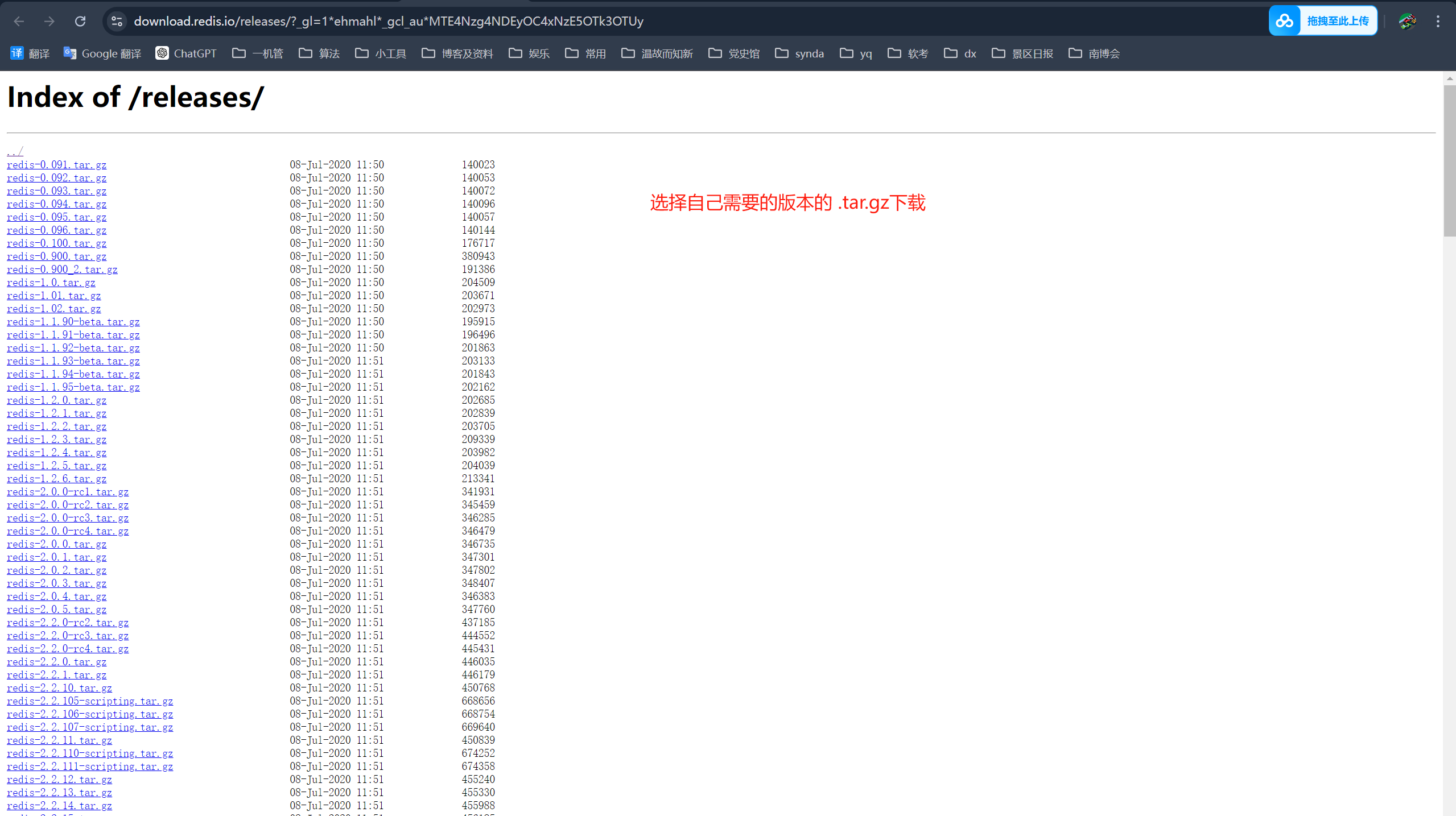Click the 翻译 bookmark icon
The height and width of the screenshot is (816, 1456).
(x=17, y=53)
